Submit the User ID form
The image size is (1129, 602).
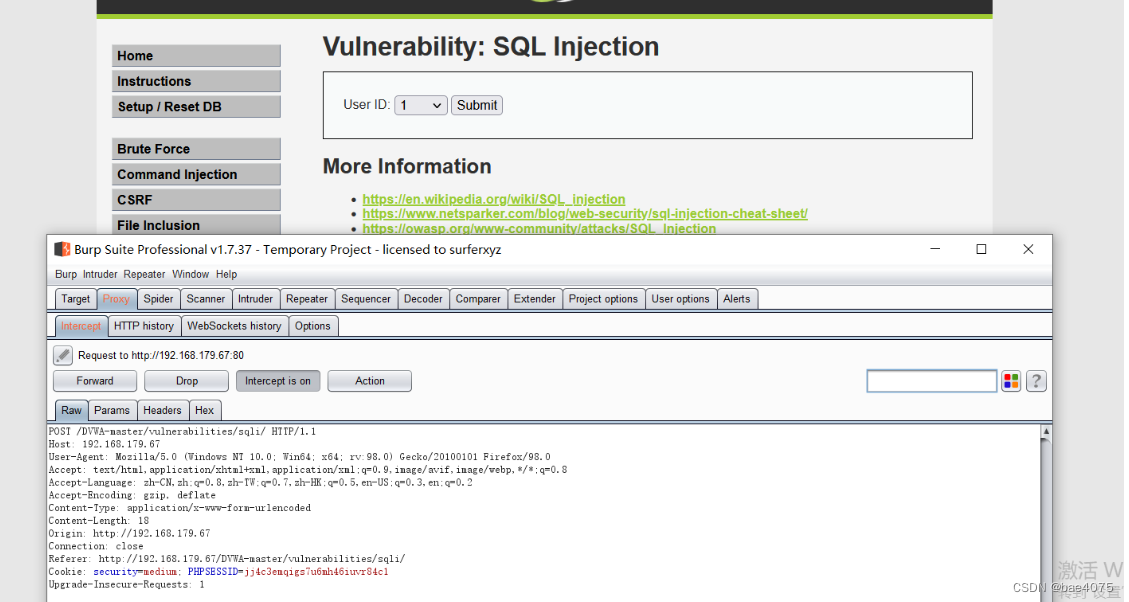pos(477,105)
